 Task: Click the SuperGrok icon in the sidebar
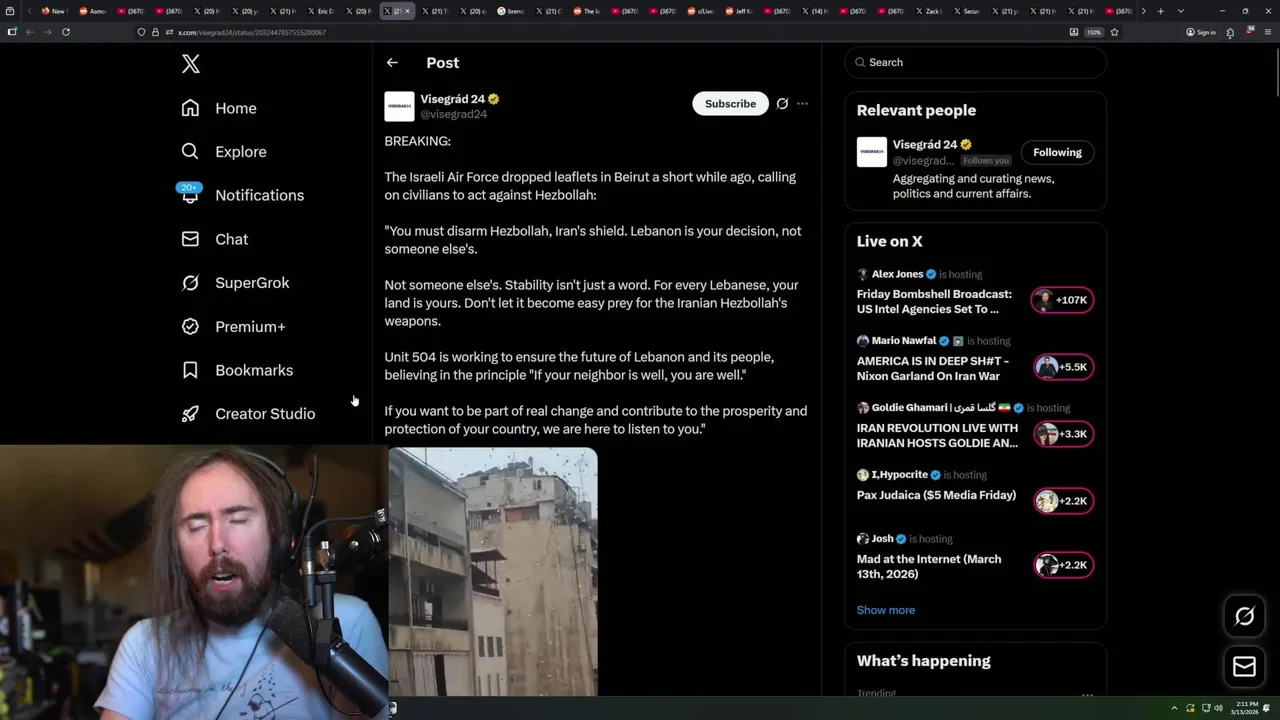pos(190,283)
